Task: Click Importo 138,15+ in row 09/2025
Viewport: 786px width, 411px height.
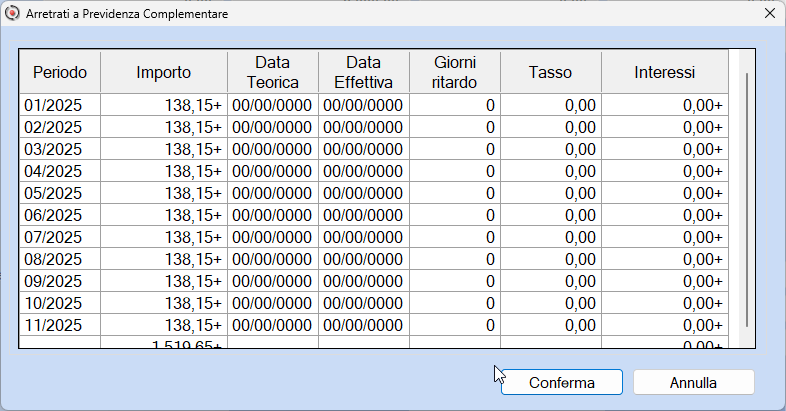Action: [164, 282]
